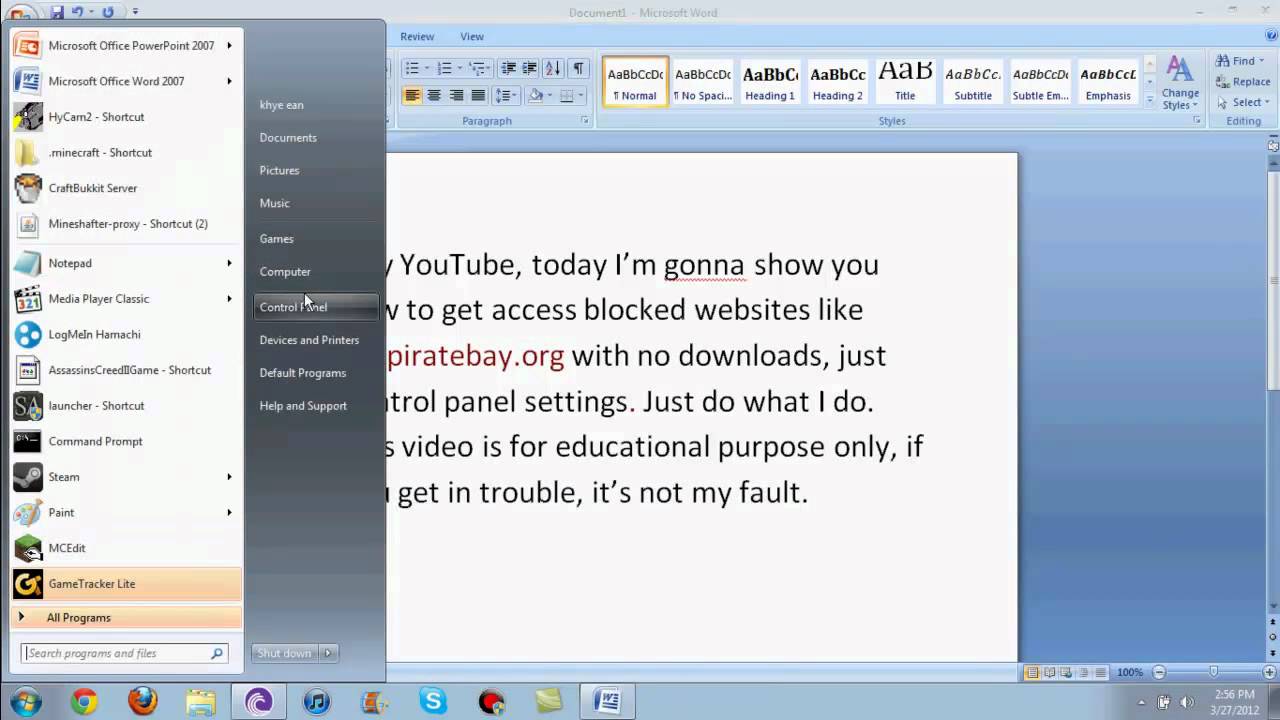Open the View ribbon tab

pos(472,37)
